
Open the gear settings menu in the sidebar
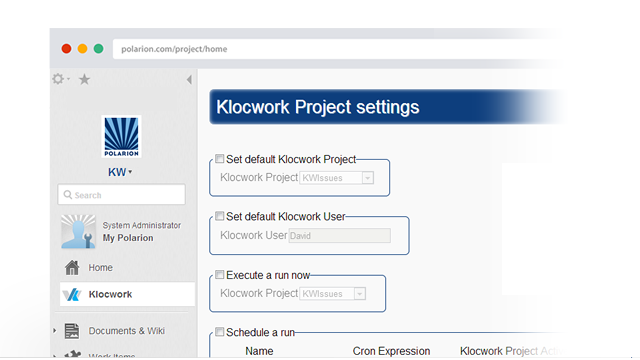(x=60, y=79)
